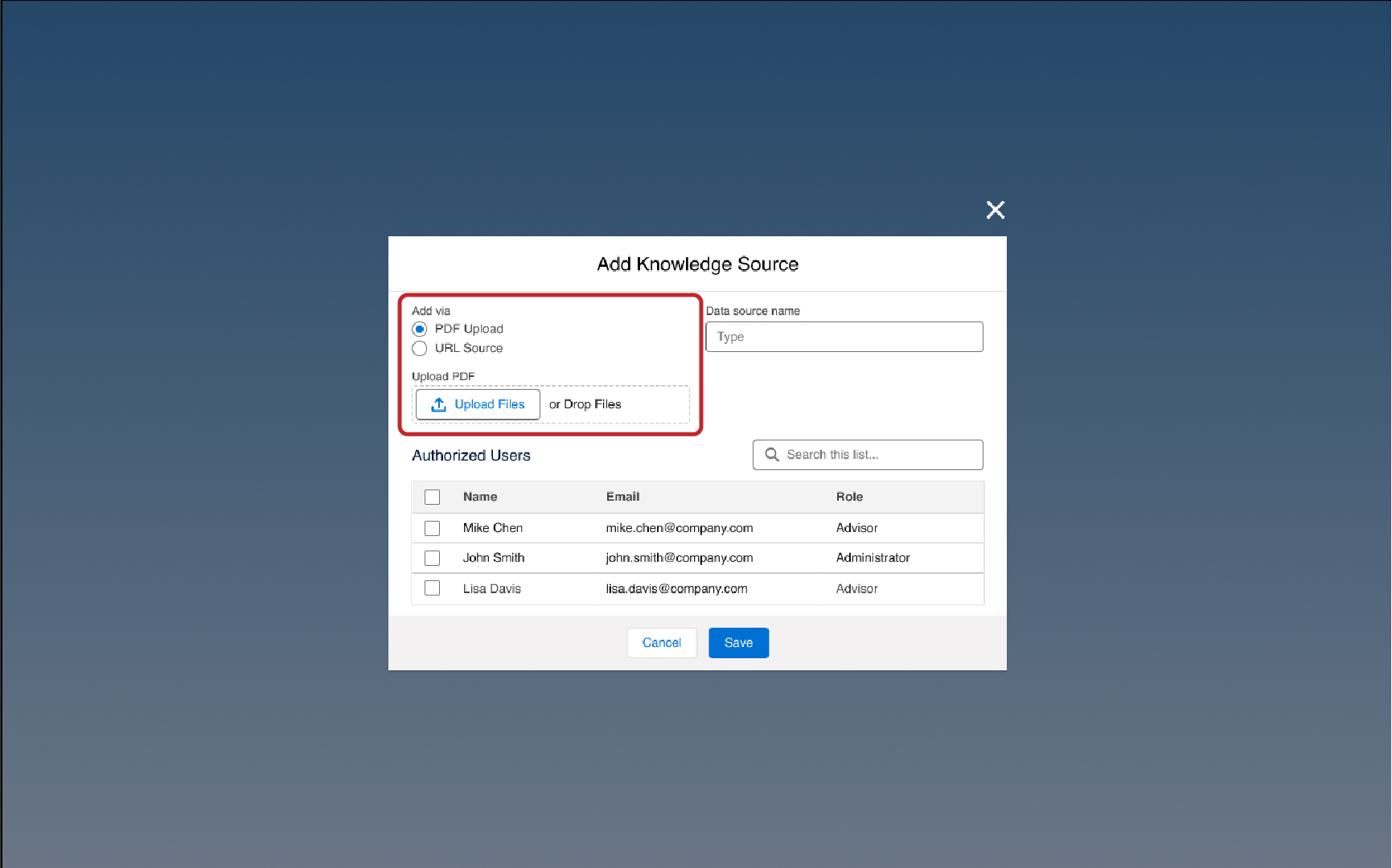Click the upload icon in Upload Files button
The image size is (1392, 868).
(438, 404)
